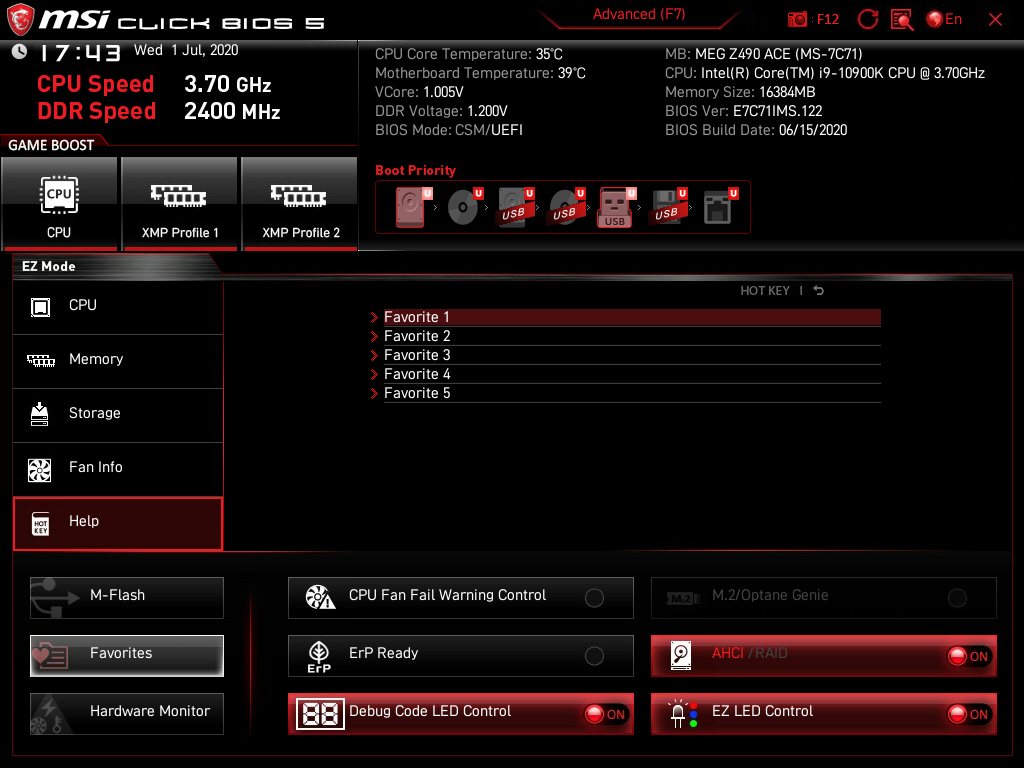Viewport: 1024px width, 768px height.
Task: Select the USB hard disk boot device icon
Action: (516, 207)
